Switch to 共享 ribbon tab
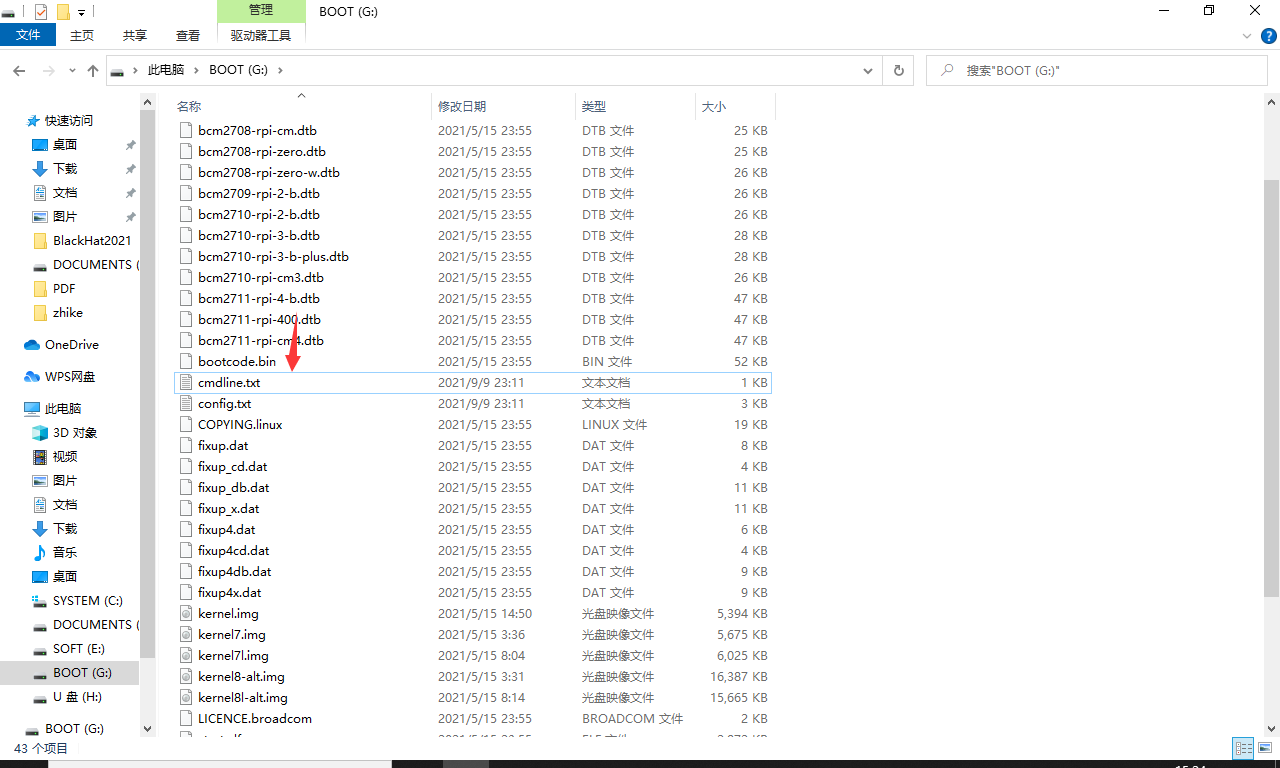Viewport: 1280px width, 768px height. click(x=135, y=35)
